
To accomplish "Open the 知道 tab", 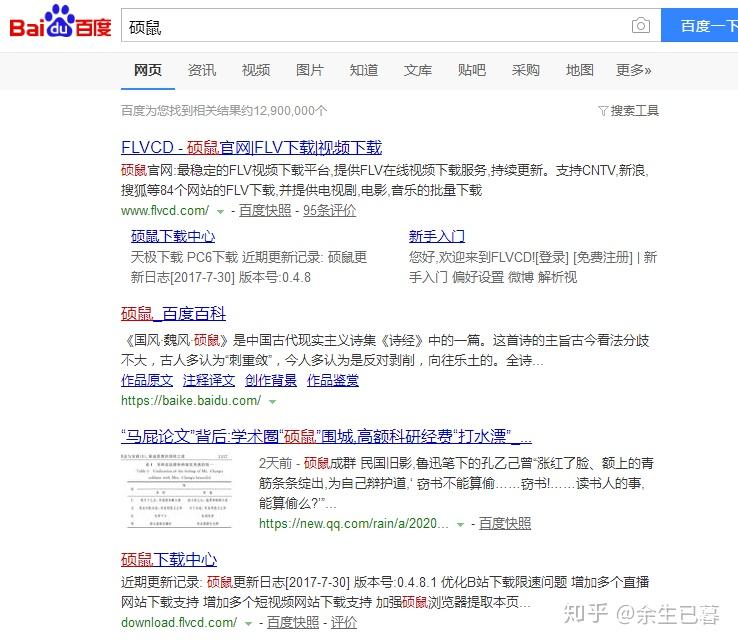I will point(364,70).
